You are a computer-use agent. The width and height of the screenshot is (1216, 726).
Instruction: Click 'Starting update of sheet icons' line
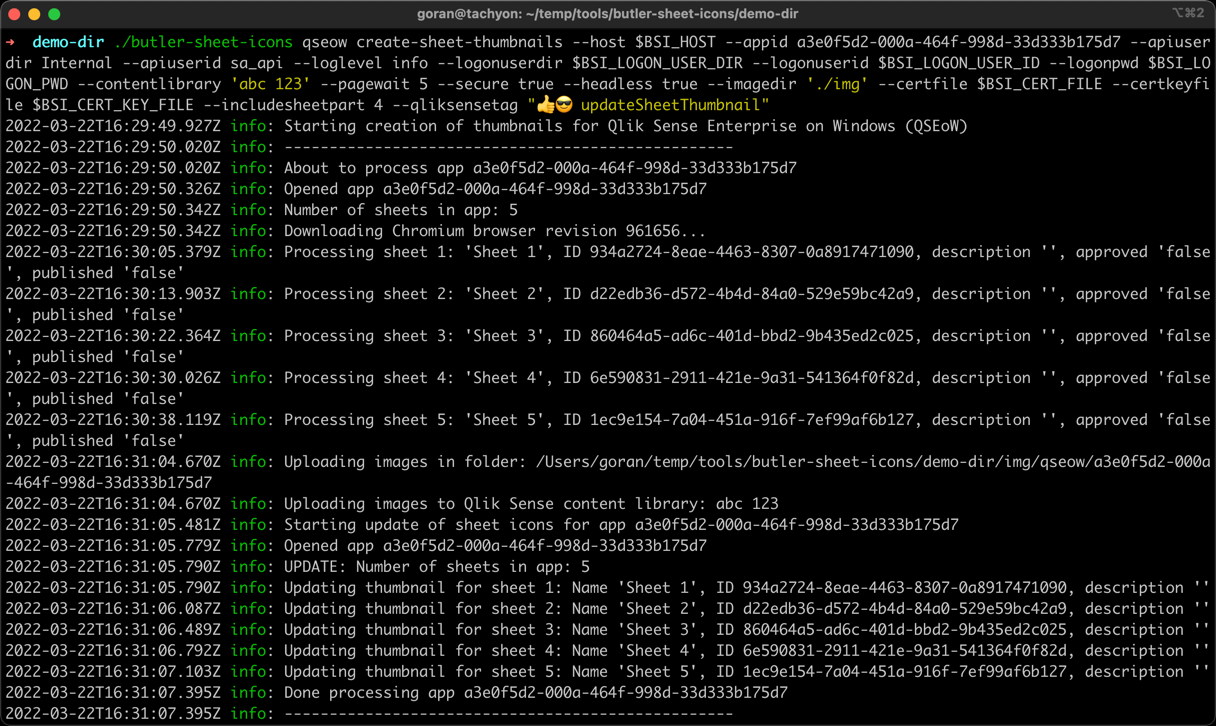(x=482, y=525)
